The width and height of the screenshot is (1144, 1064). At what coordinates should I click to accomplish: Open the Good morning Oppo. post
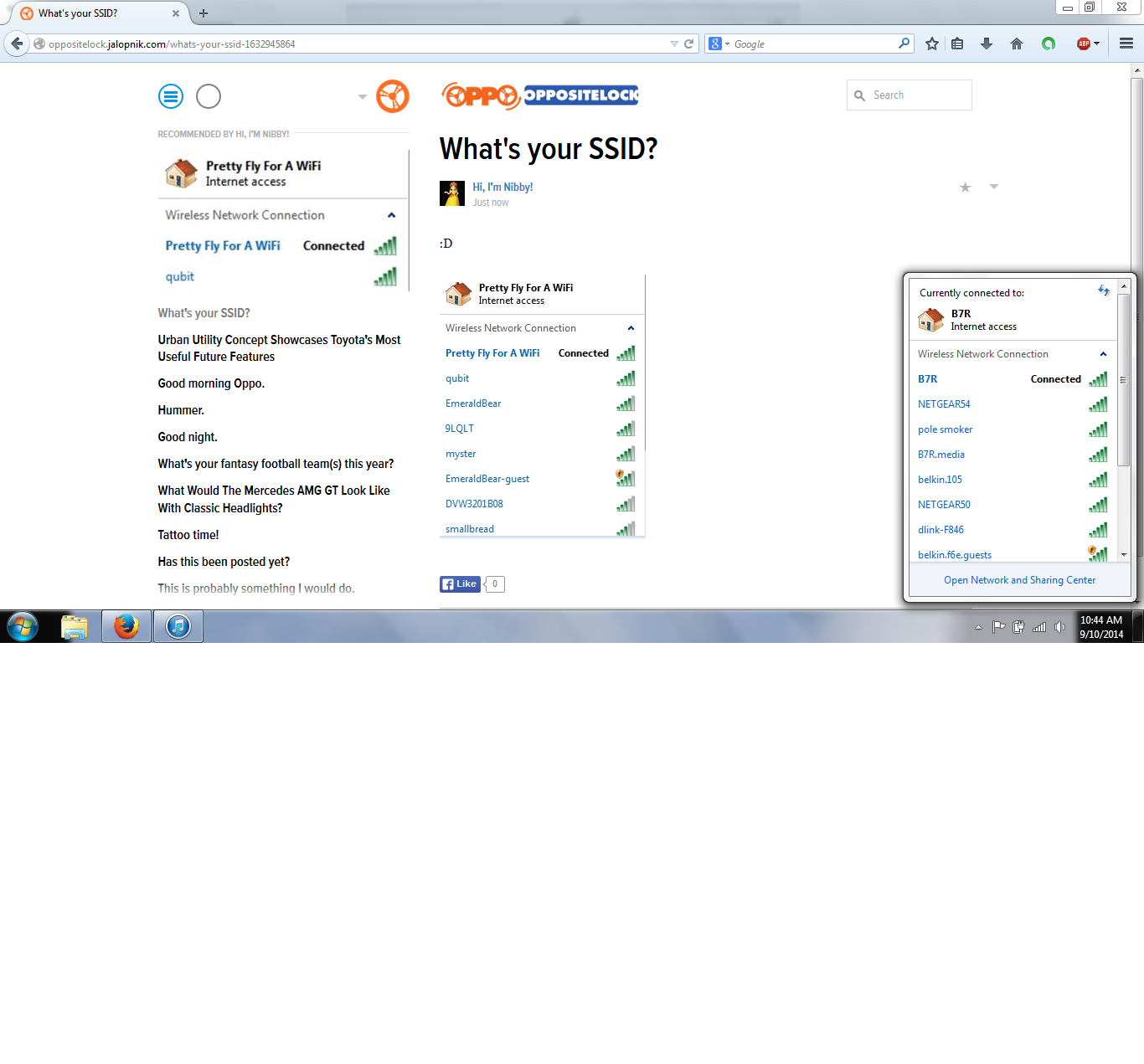(x=211, y=383)
